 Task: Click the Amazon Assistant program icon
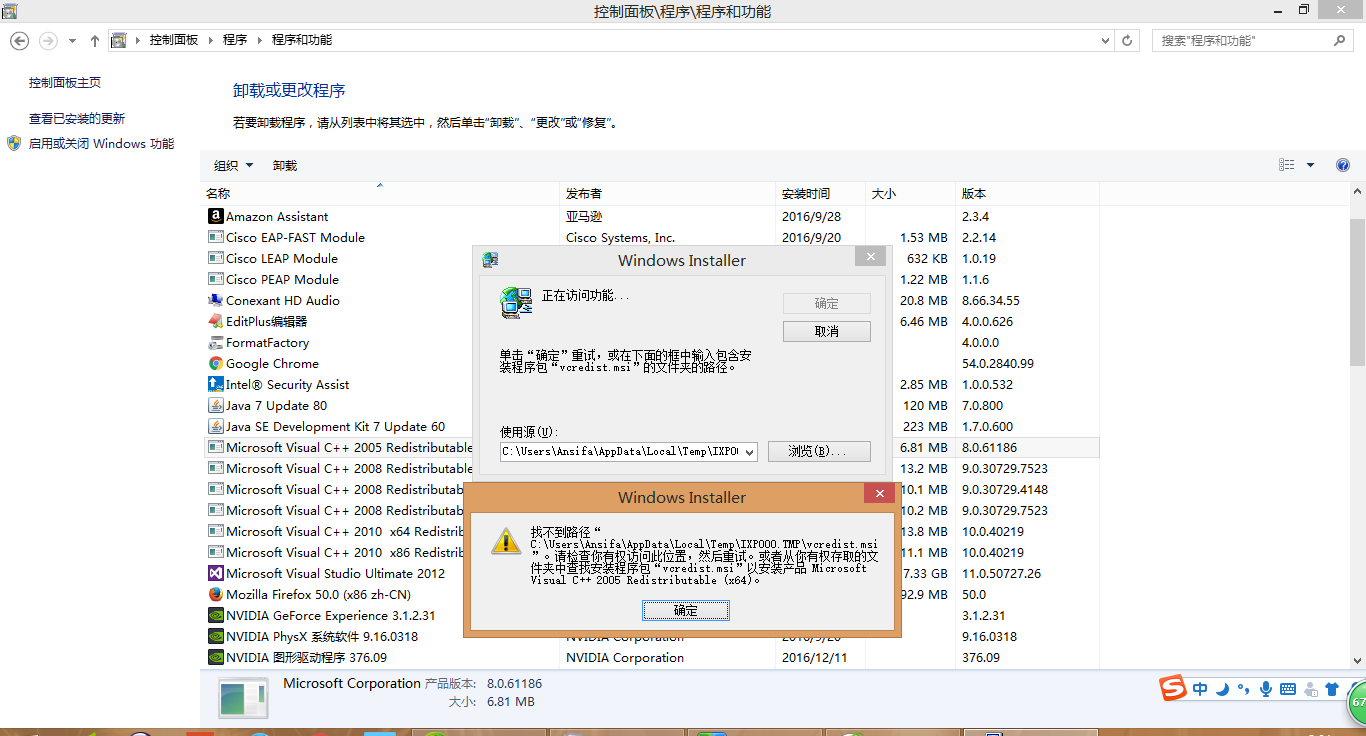[x=215, y=216]
